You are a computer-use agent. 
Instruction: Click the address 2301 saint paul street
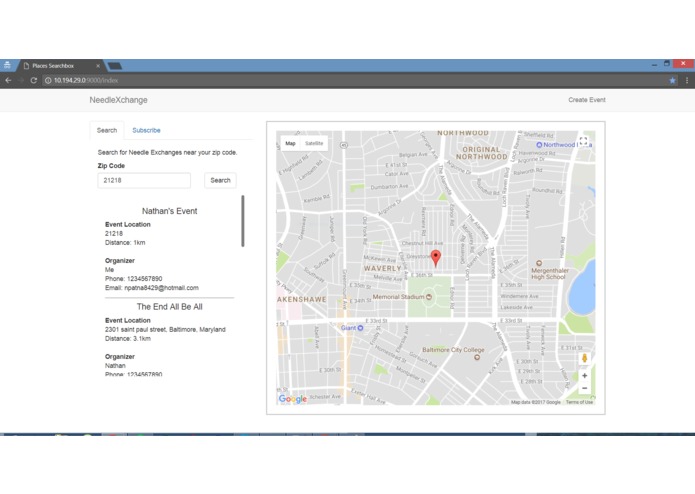(x=165, y=329)
